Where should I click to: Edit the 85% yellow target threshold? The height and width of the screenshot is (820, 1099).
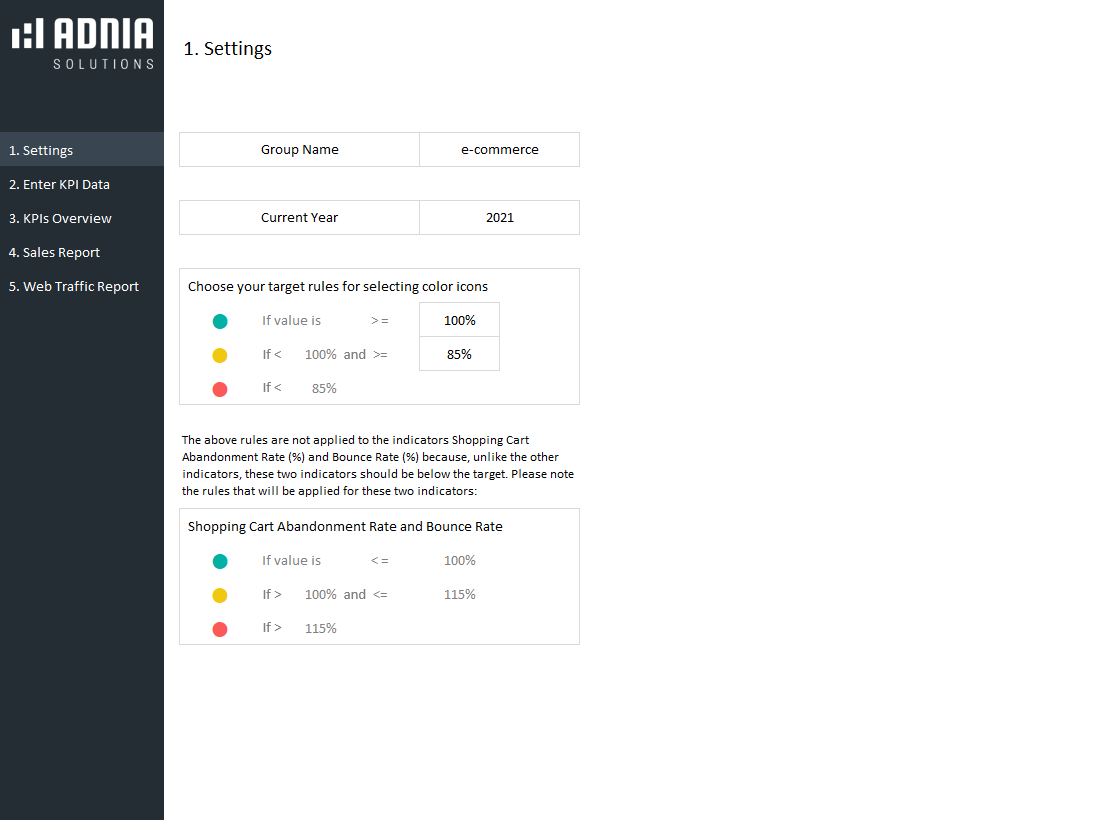pyautogui.click(x=459, y=354)
